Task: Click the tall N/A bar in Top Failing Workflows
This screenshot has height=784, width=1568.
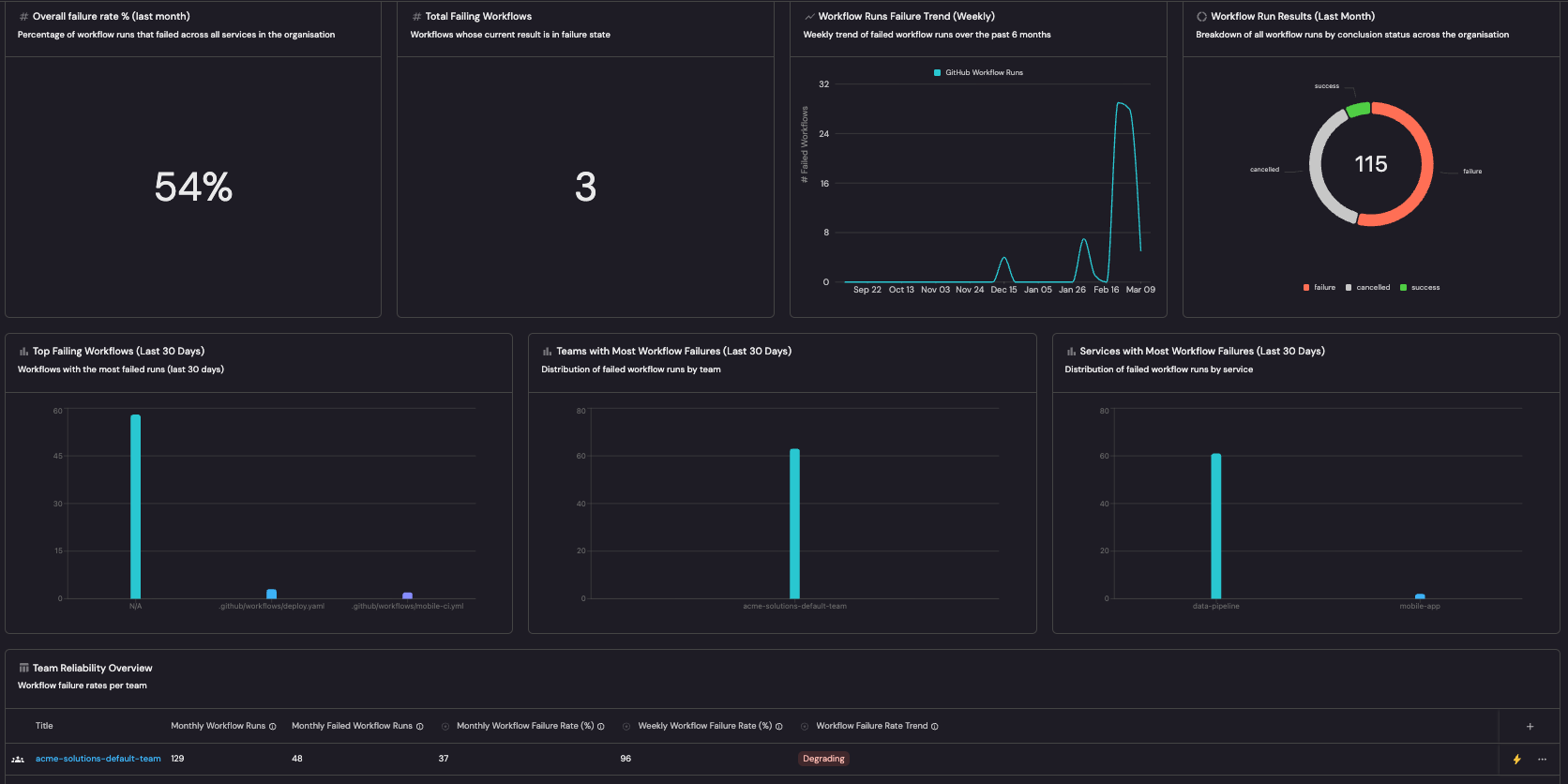Action: click(x=136, y=506)
